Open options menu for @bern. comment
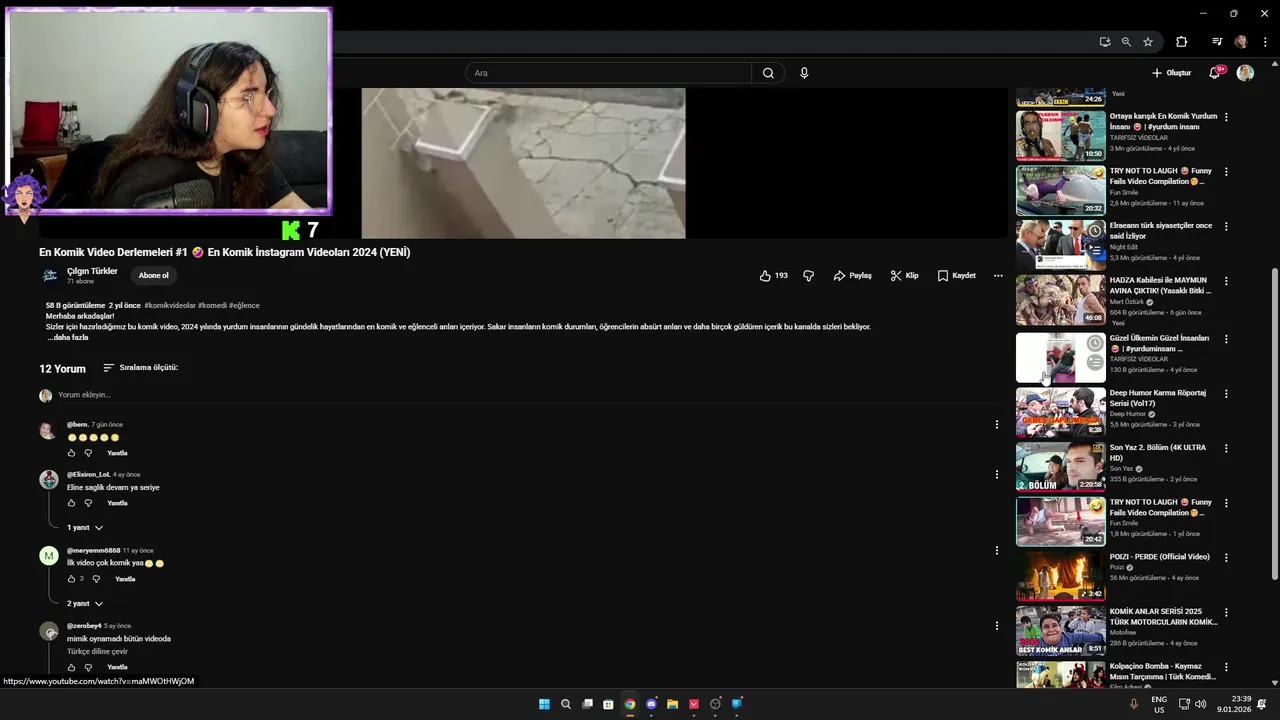1280x720 pixels. [996, 424]
